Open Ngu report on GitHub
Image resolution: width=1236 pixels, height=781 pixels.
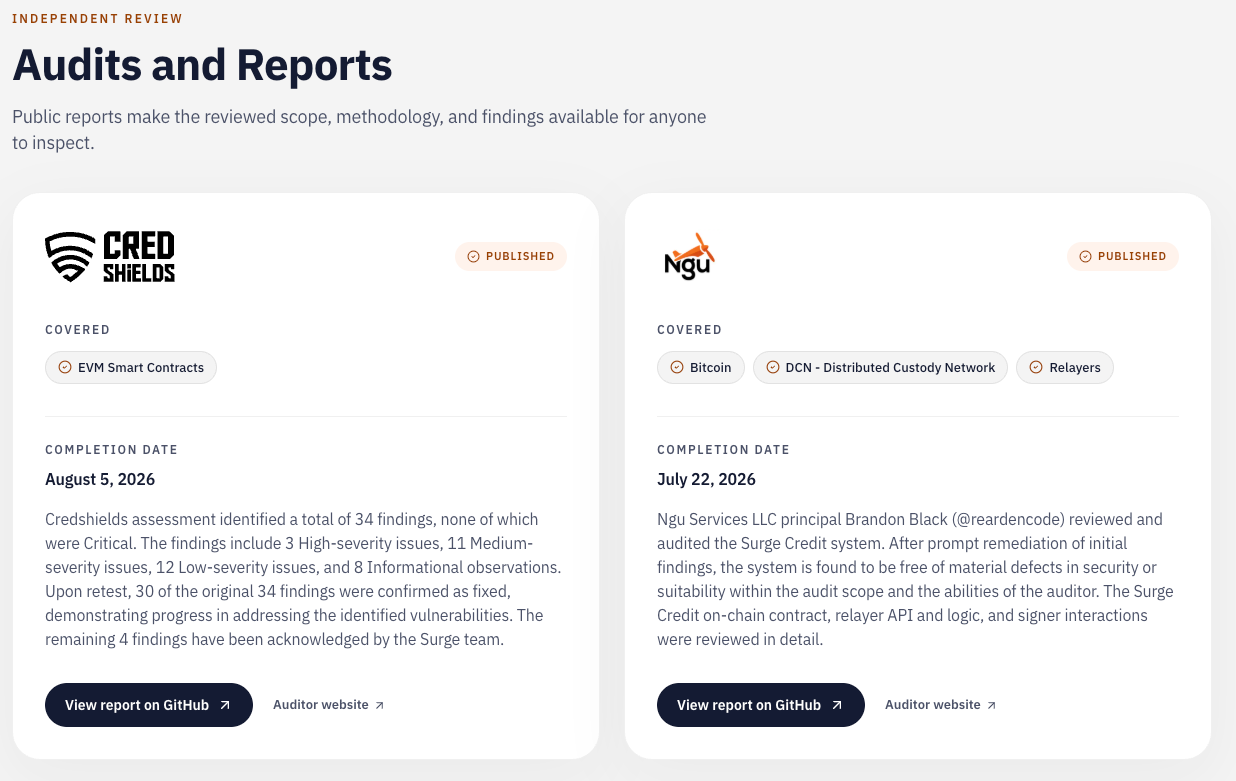pos(761,705)
